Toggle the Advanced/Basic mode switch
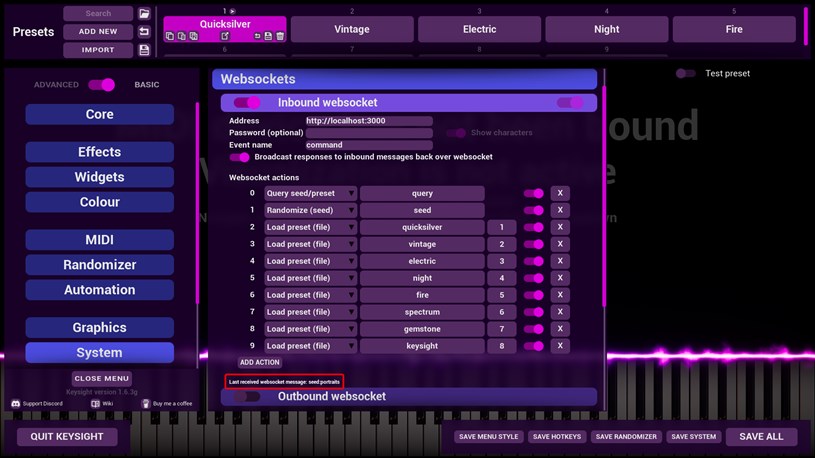The width and height of the screenshot is (815, 458). click(101, 85)
